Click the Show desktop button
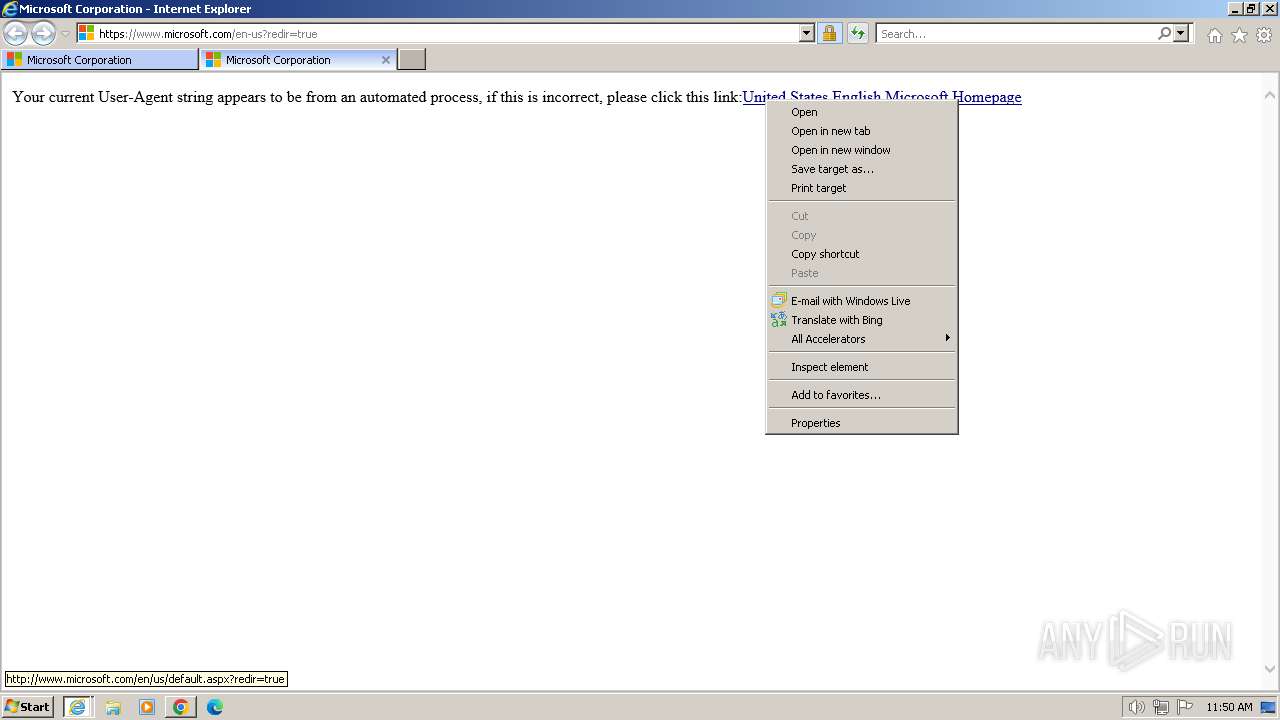The width and height of the screenshot is (1280, 720). (1269, 707)
